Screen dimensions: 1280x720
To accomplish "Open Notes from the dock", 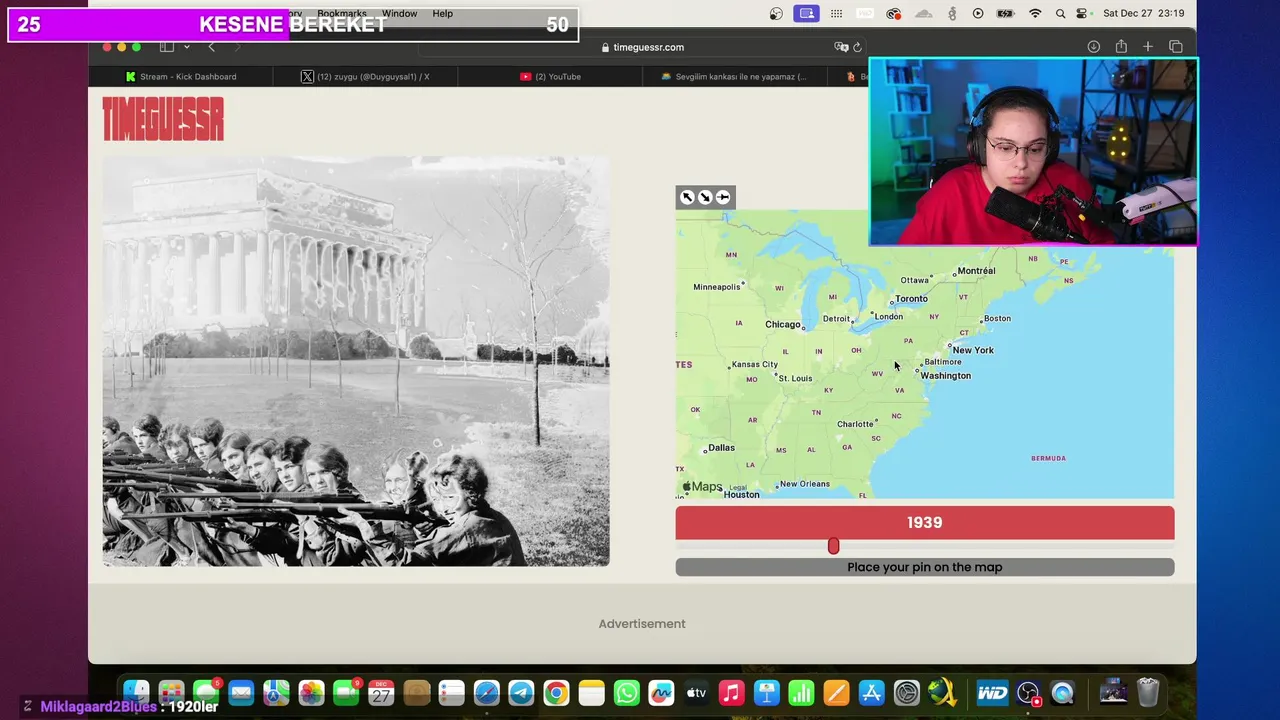I will pyautogui.click(x=591, y=692).
